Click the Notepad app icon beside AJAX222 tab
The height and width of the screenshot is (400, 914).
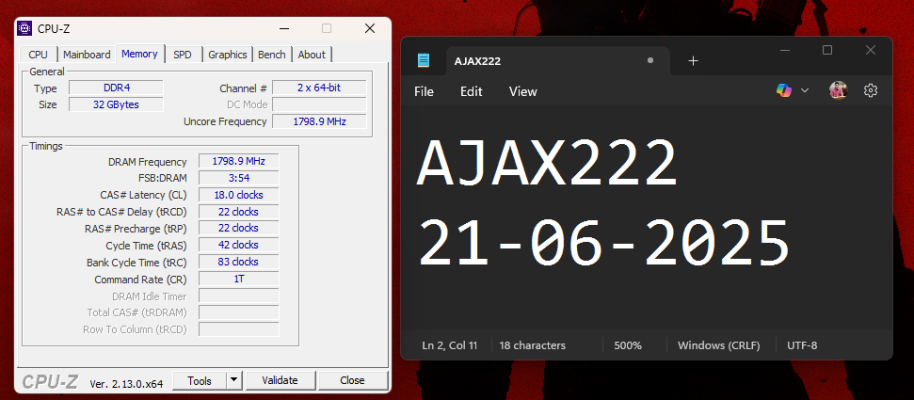point(424,61)
